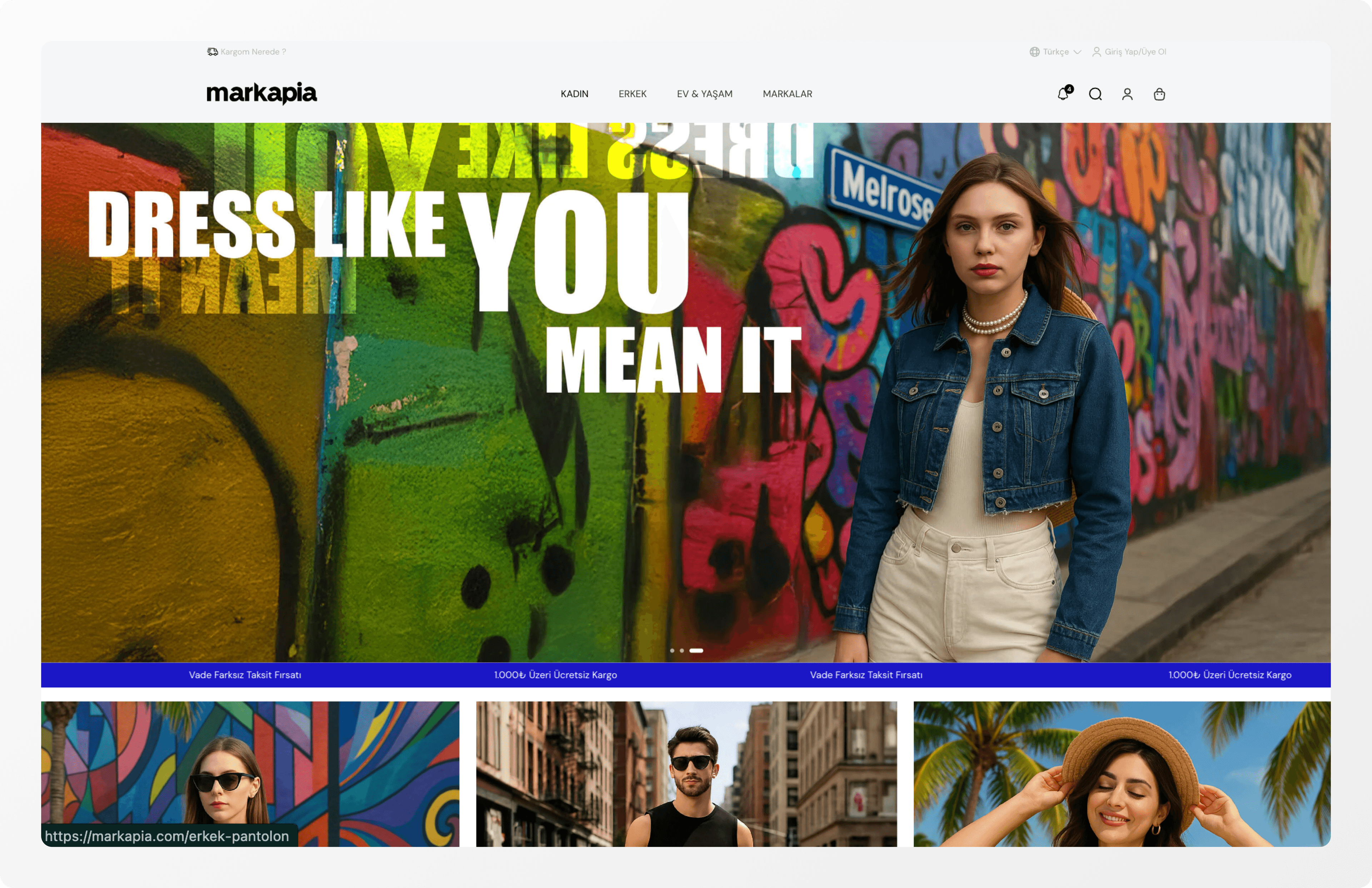The height and width of the screenshot is (888, 1372).
Task: Click the search magnifier icon
Action: (x=1095, y=94)
